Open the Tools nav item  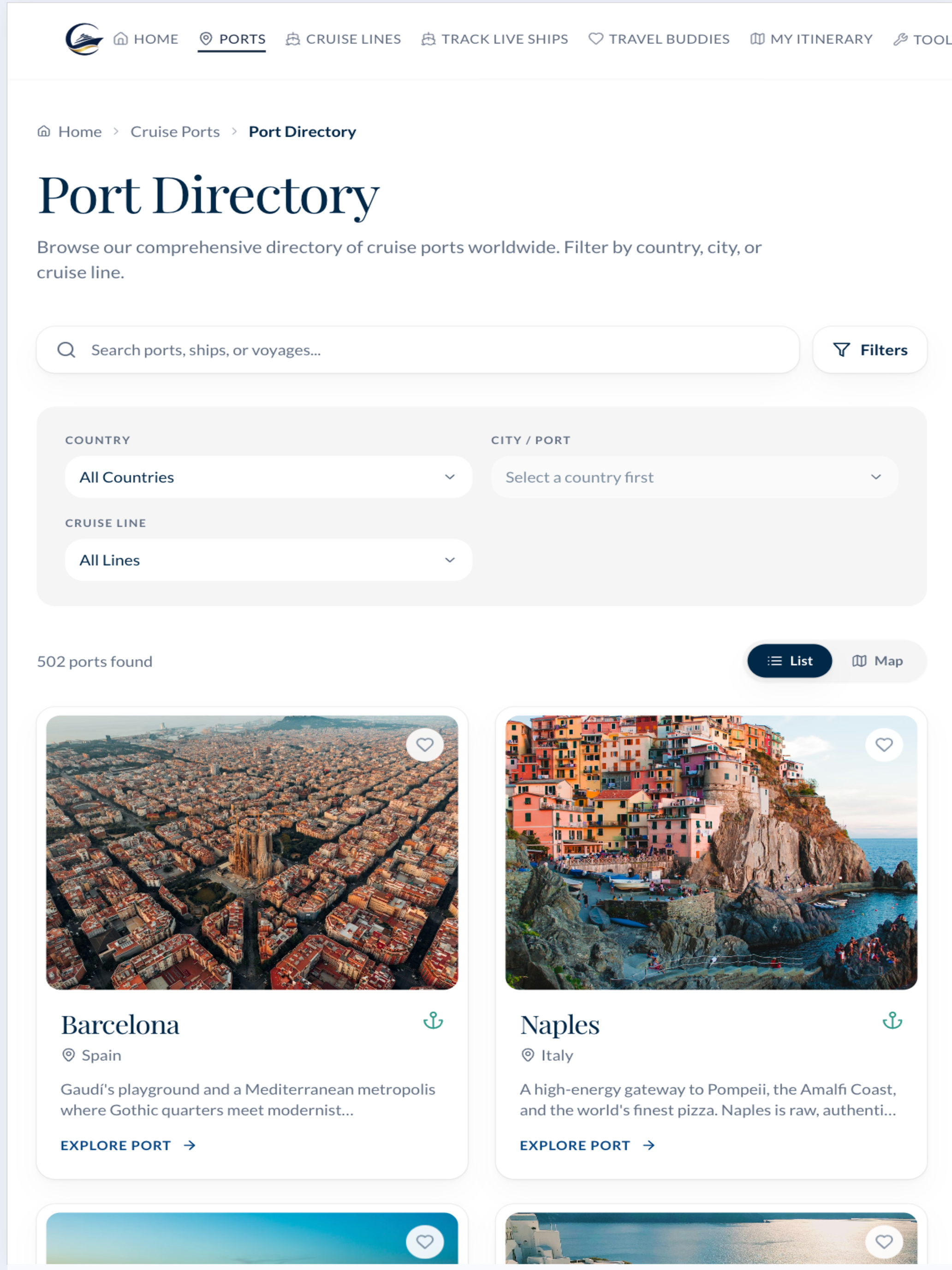coord(923,39)
